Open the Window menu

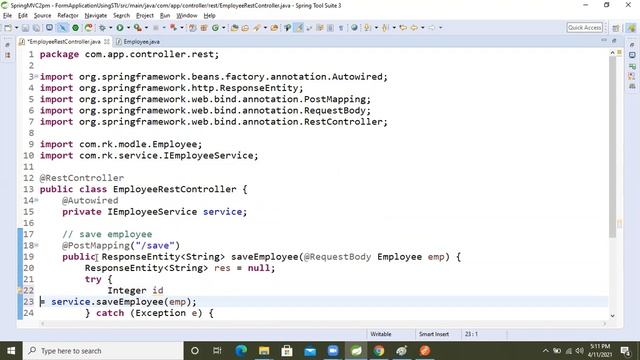187,16
